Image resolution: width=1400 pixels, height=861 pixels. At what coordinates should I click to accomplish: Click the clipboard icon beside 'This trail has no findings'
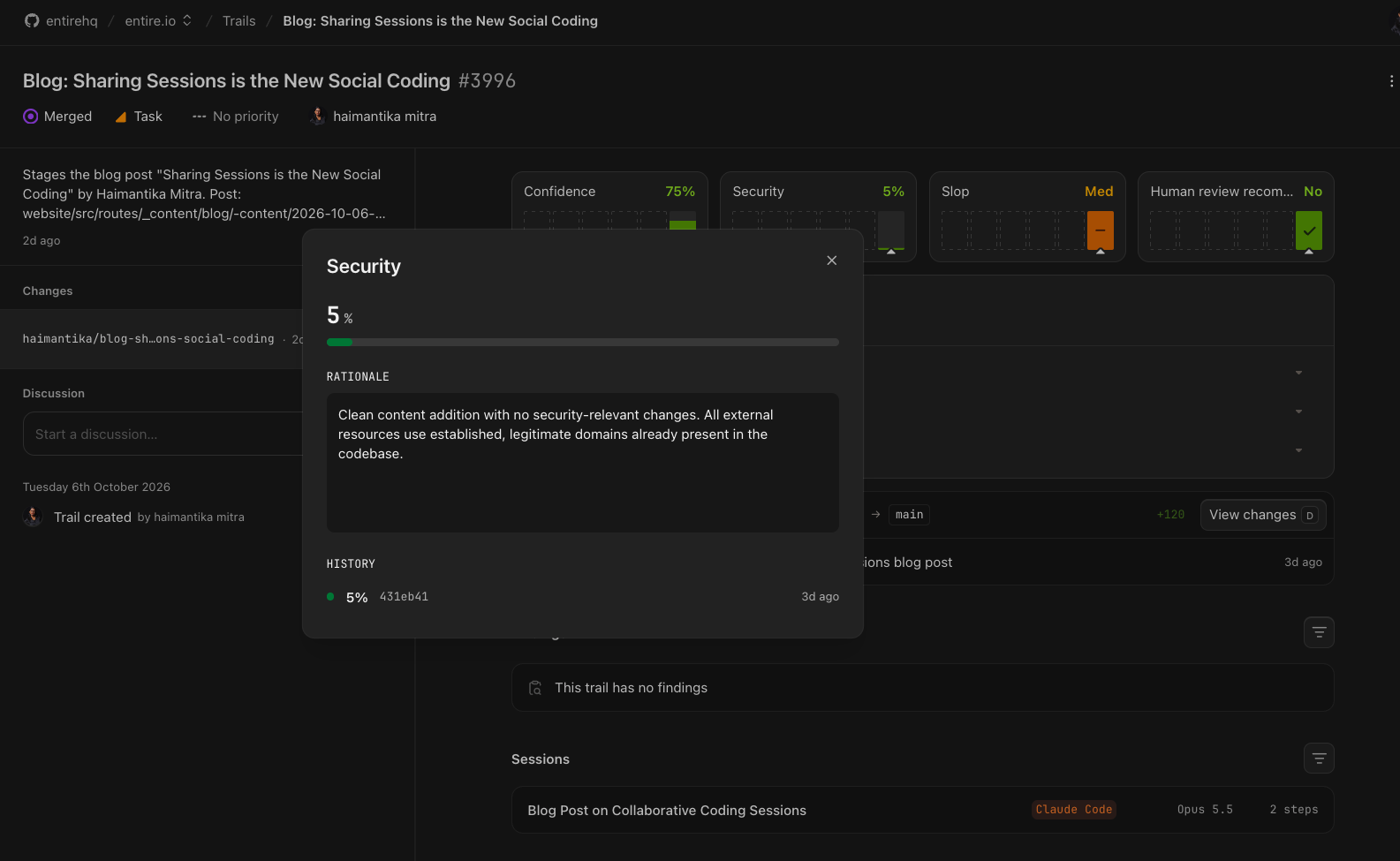pyautogui.click(x=535, y=688)
